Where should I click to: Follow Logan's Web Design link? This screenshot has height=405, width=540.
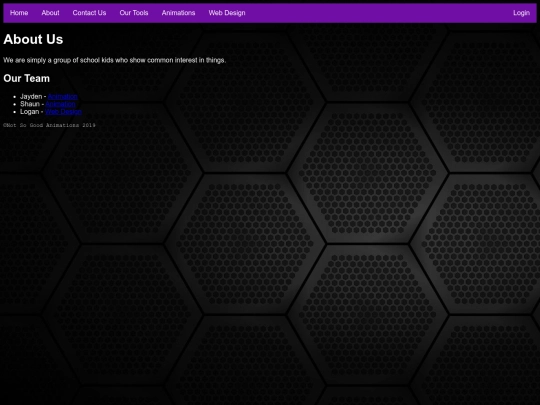tap(63, 112)
